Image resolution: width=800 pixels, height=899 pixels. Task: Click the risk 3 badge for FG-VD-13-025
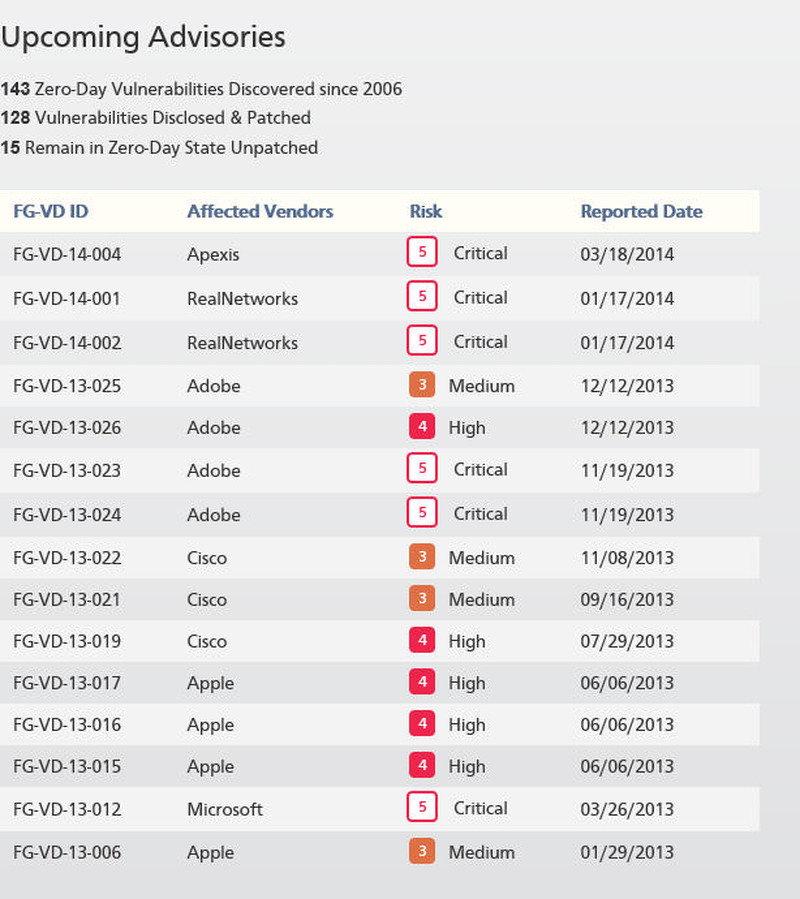point(422,385)
